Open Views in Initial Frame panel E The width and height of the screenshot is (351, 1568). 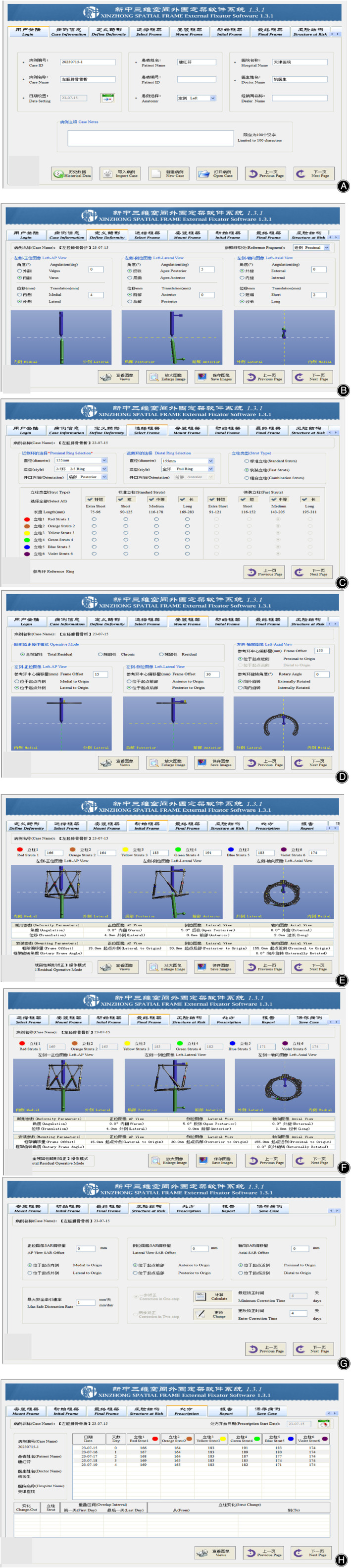pyautogui.click(x=118, y=966)
